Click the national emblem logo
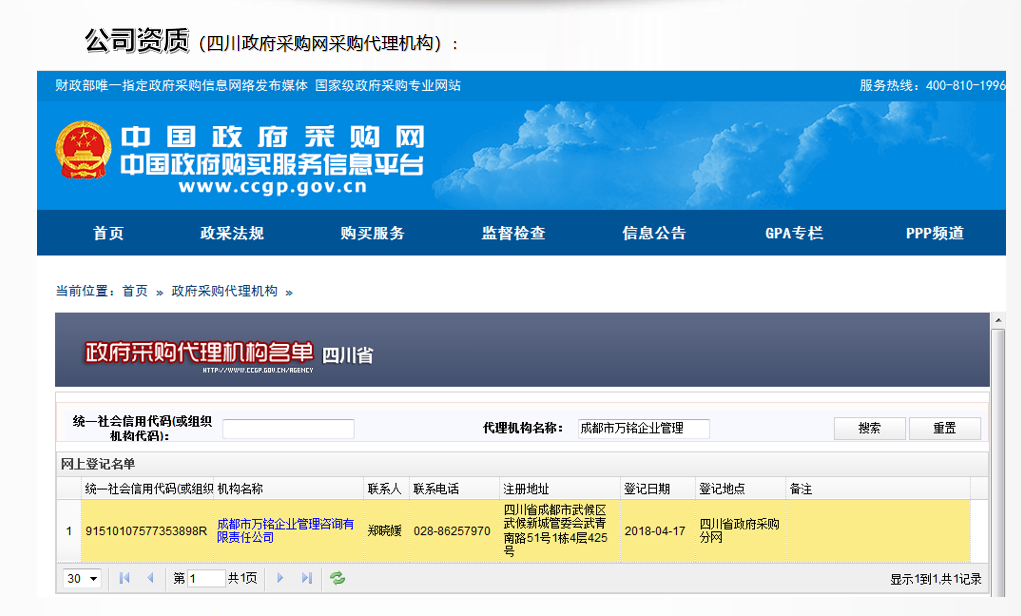The width and height of the screenshot is (1021, 616). 83,155
